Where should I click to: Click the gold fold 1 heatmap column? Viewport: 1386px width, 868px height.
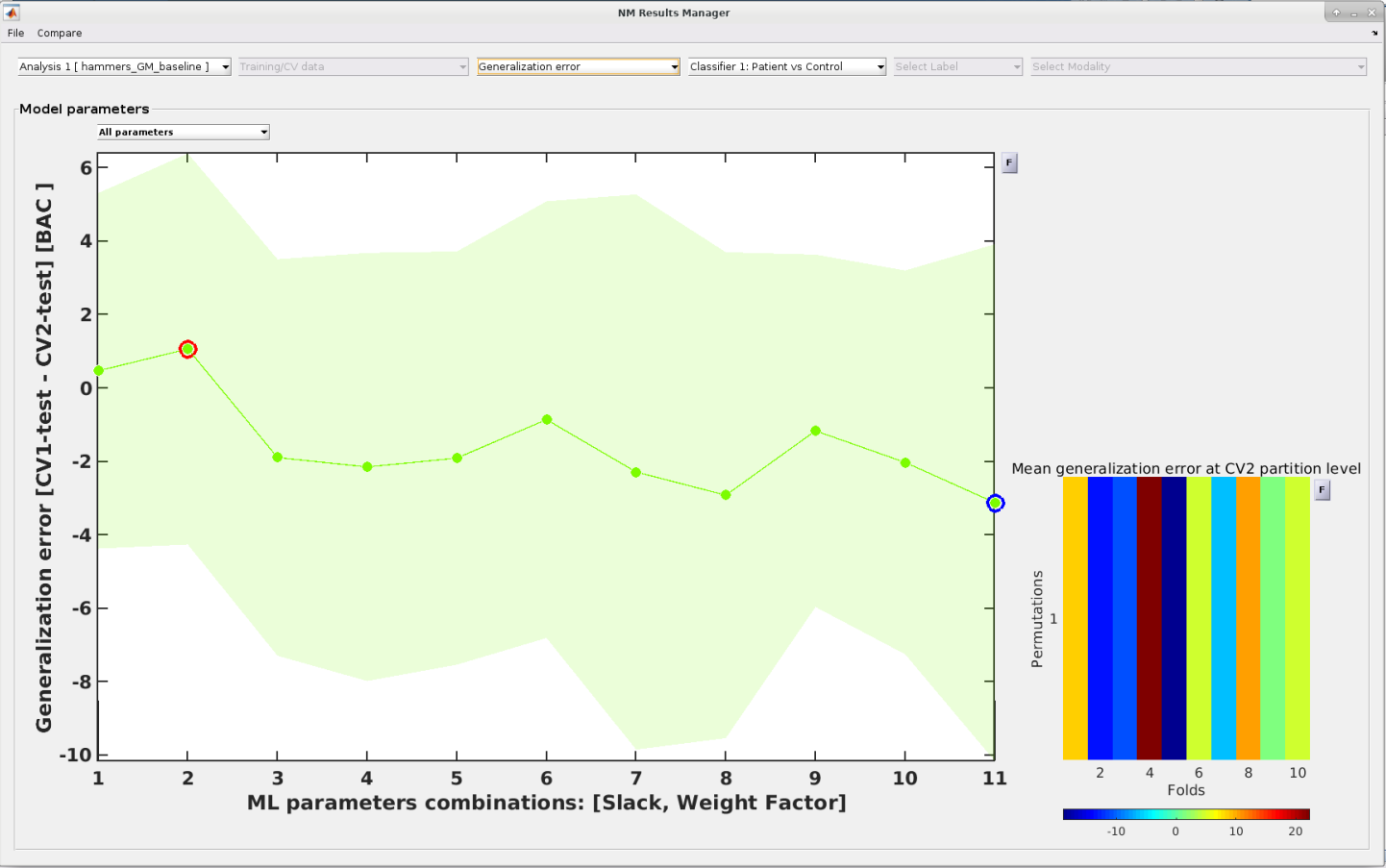(1076, 618)
